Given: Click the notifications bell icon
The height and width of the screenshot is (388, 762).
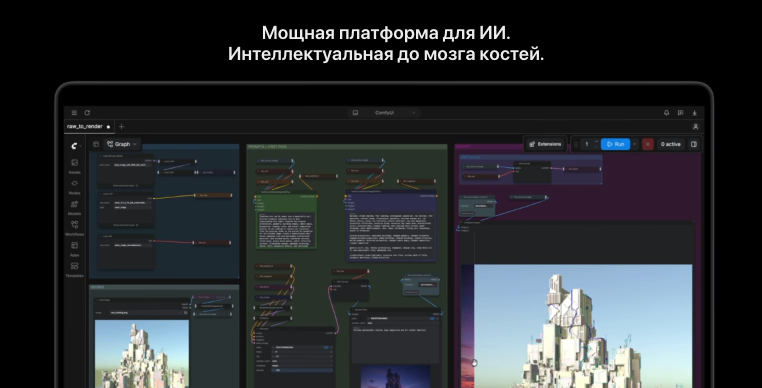Looking at the screenshot, I should (666, 113).
